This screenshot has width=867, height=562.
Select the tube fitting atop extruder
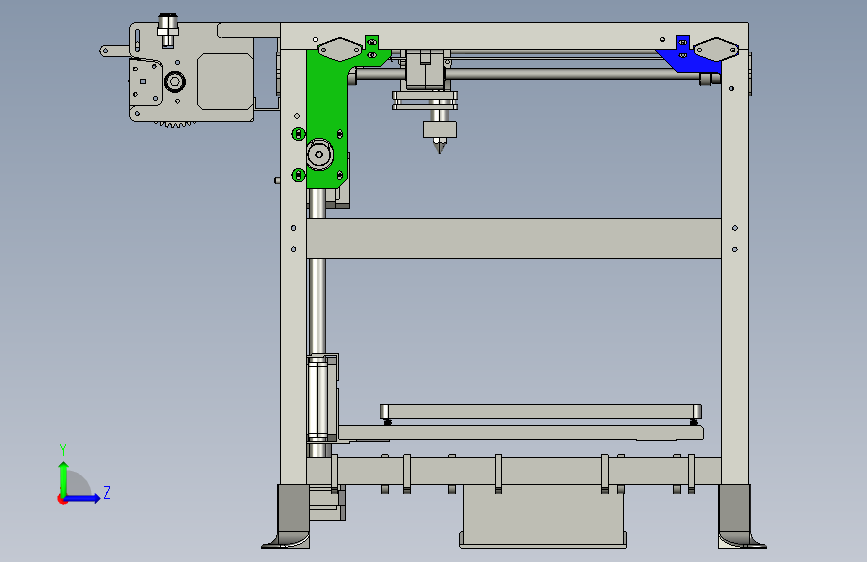(168, 30)
